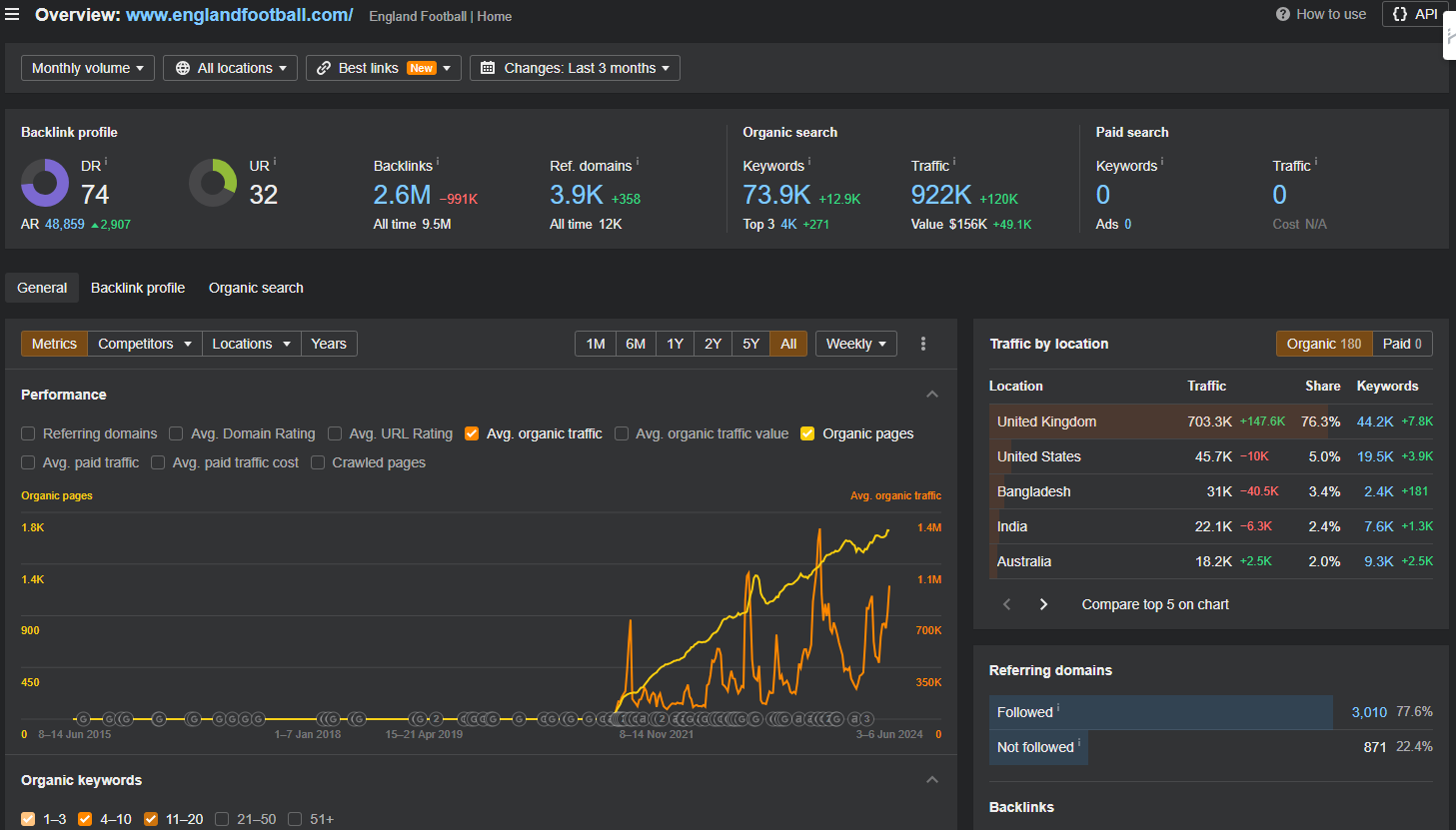Click the Followed referring domains bar

(1161, 712)
